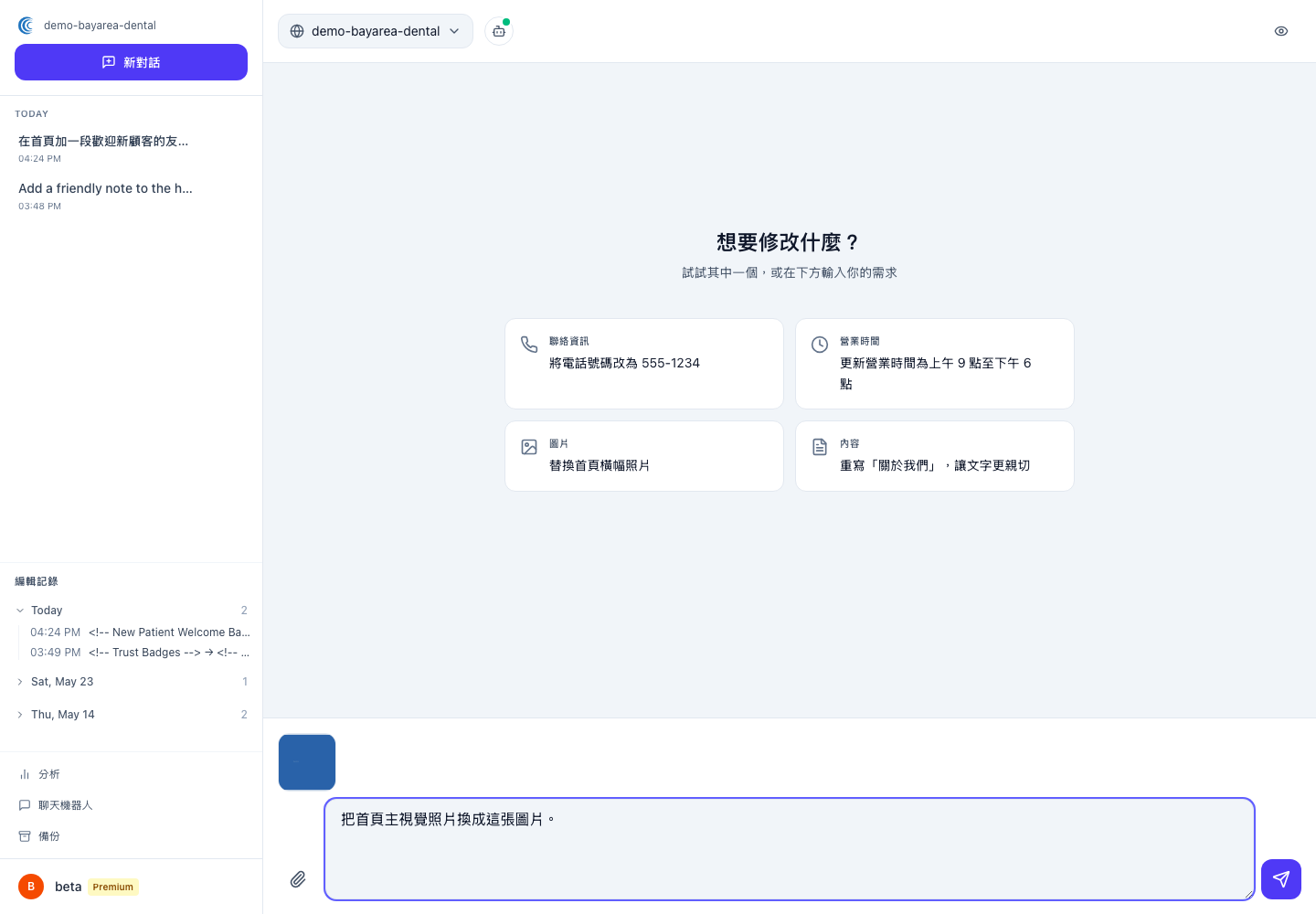The image size is (1316, 914).
Task: Click the demo-bayarea-dental logo icon
Action: (26, 26)
